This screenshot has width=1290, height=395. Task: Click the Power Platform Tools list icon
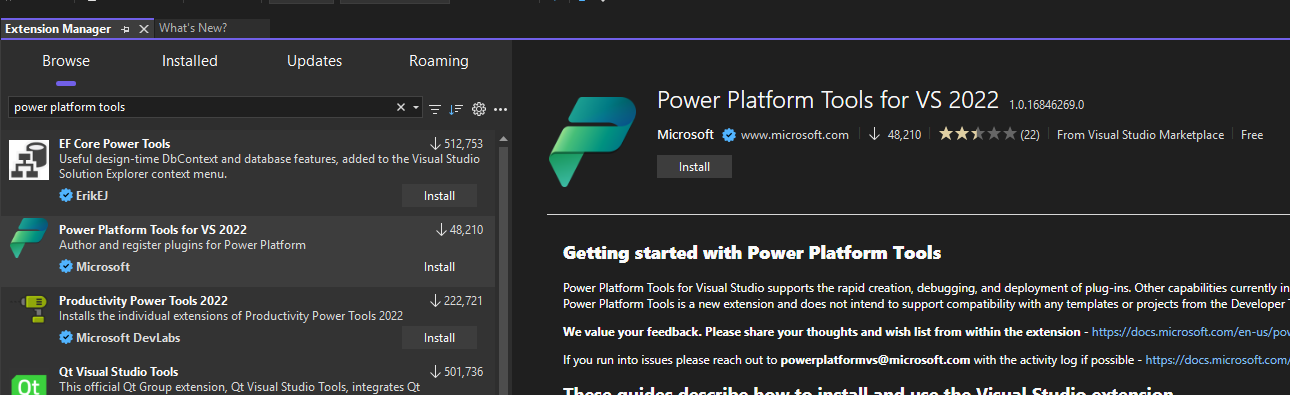(x=29, y=237)
